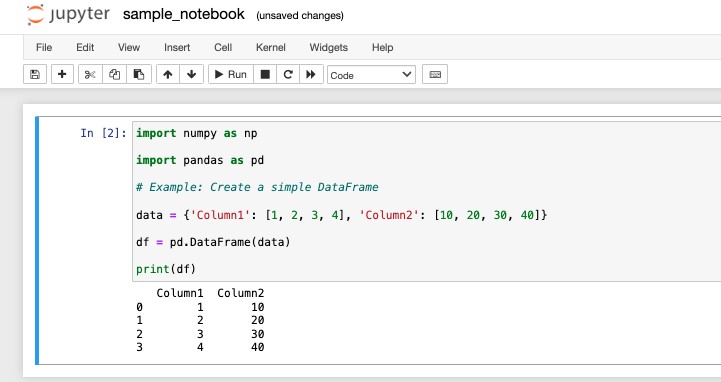This screenshot has height=382, width=721.
Task: Open the File menu
Action: pyautogui.click(x=44, y=47)
